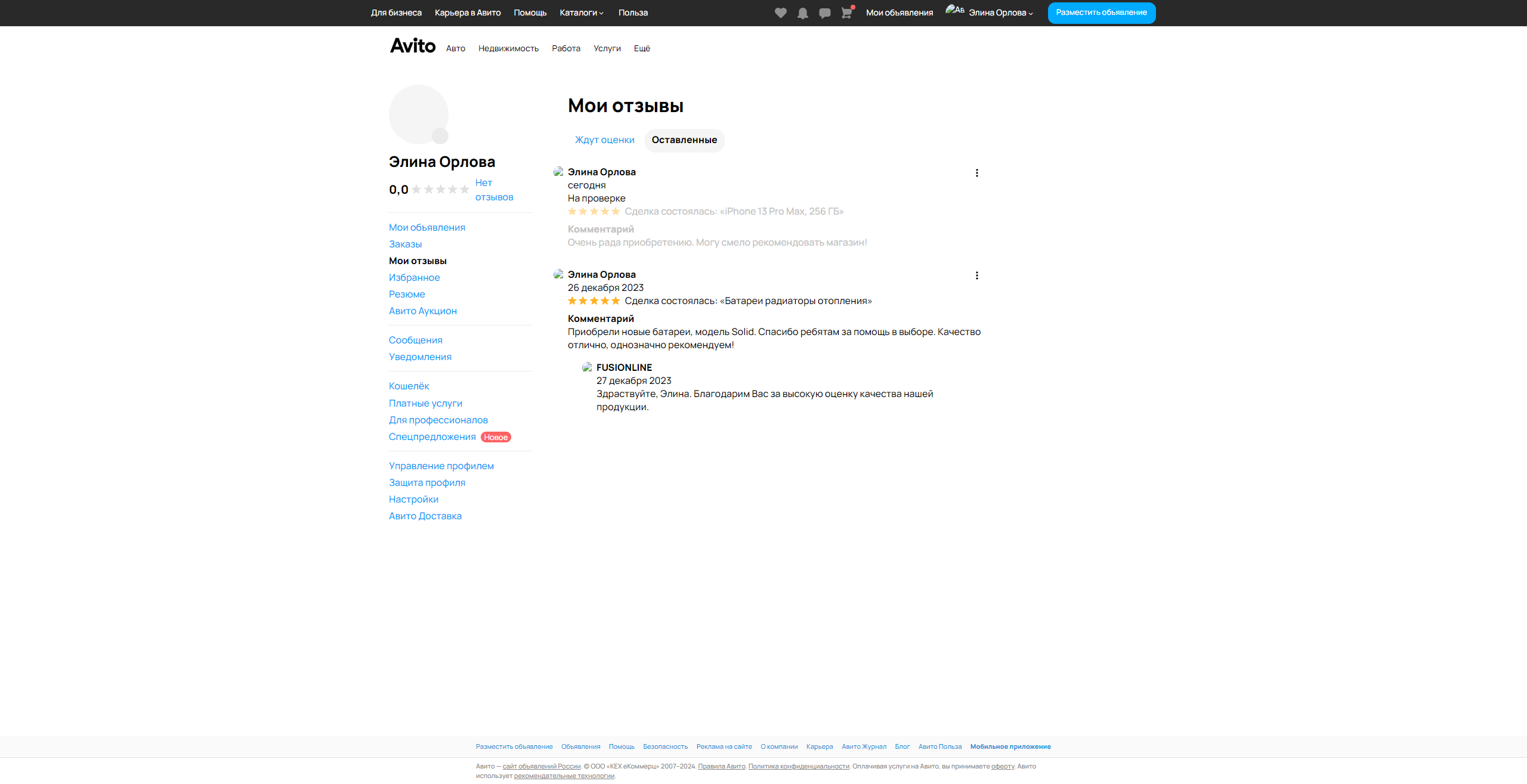Click the Avito logo
This screenshot has width=1527, height=784.
413,46
